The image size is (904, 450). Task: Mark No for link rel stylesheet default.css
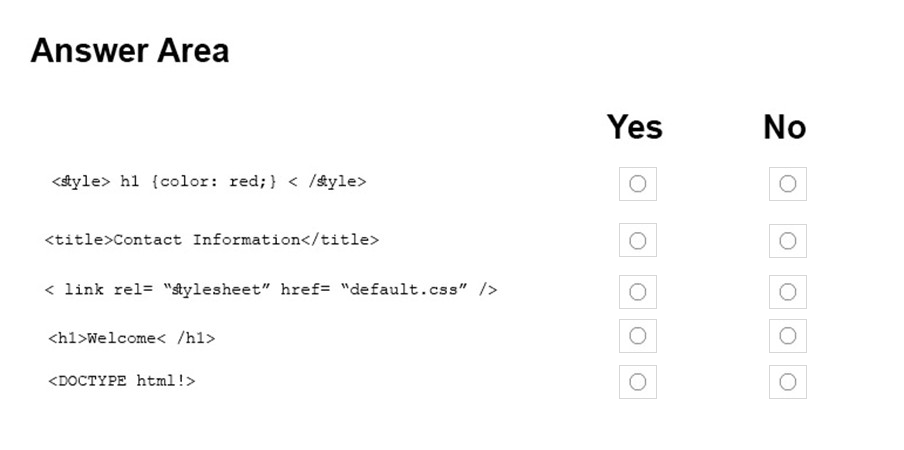tap(788, 292)
